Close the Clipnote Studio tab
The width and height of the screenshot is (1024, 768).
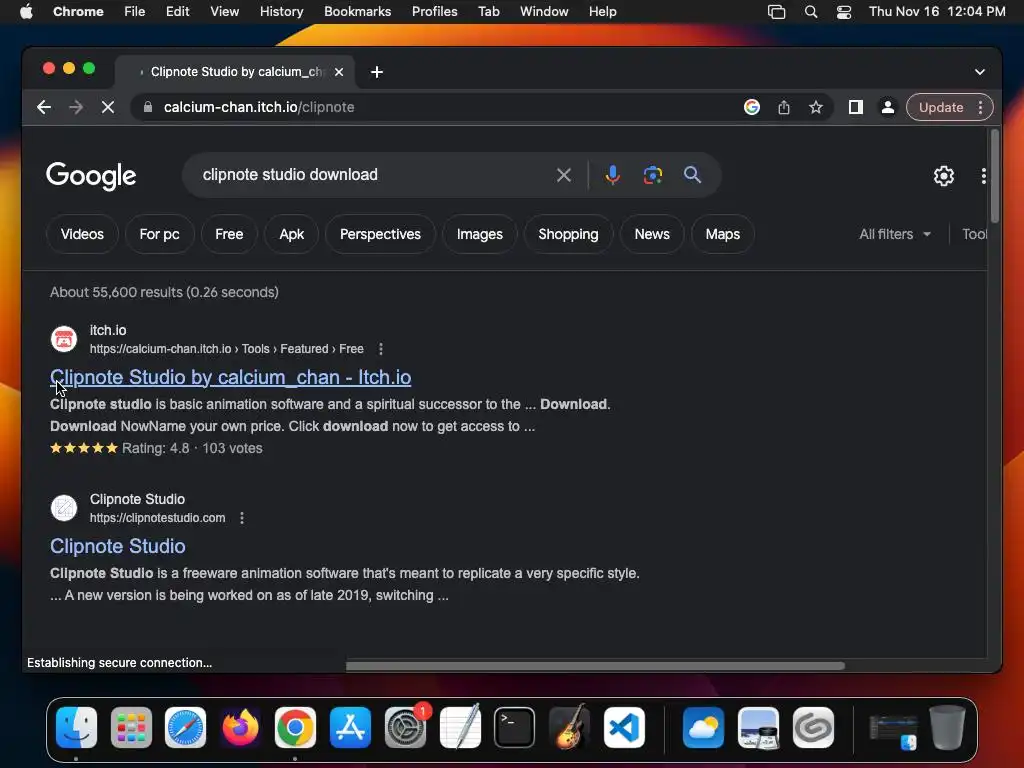pyautogui.click(x=339, y=72)
